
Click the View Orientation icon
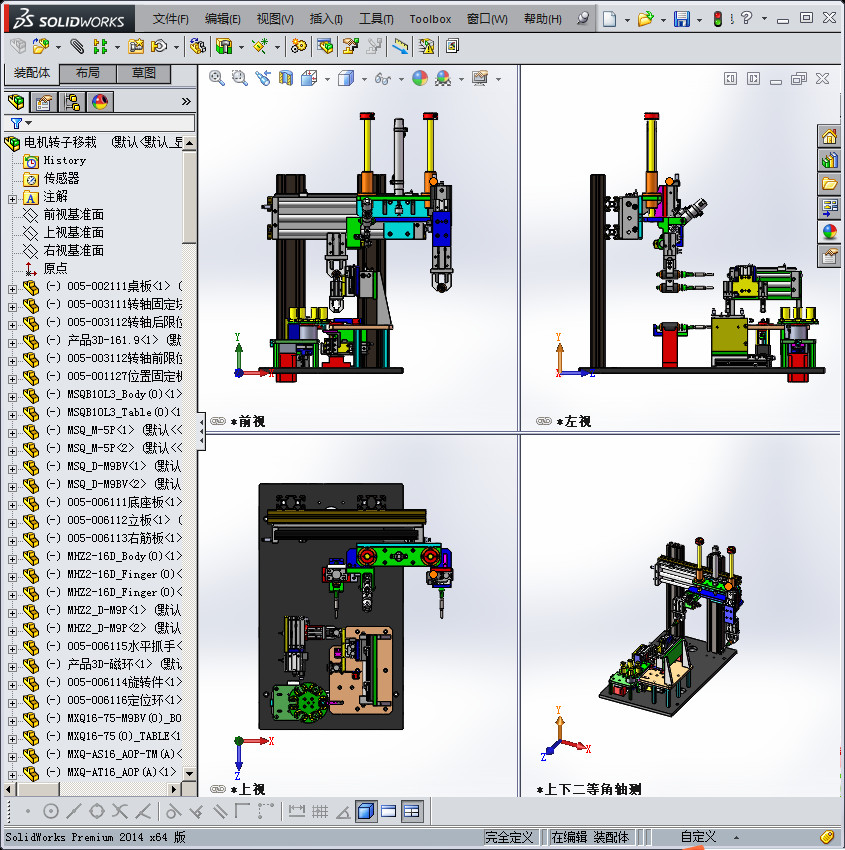[x=309, y=79]
